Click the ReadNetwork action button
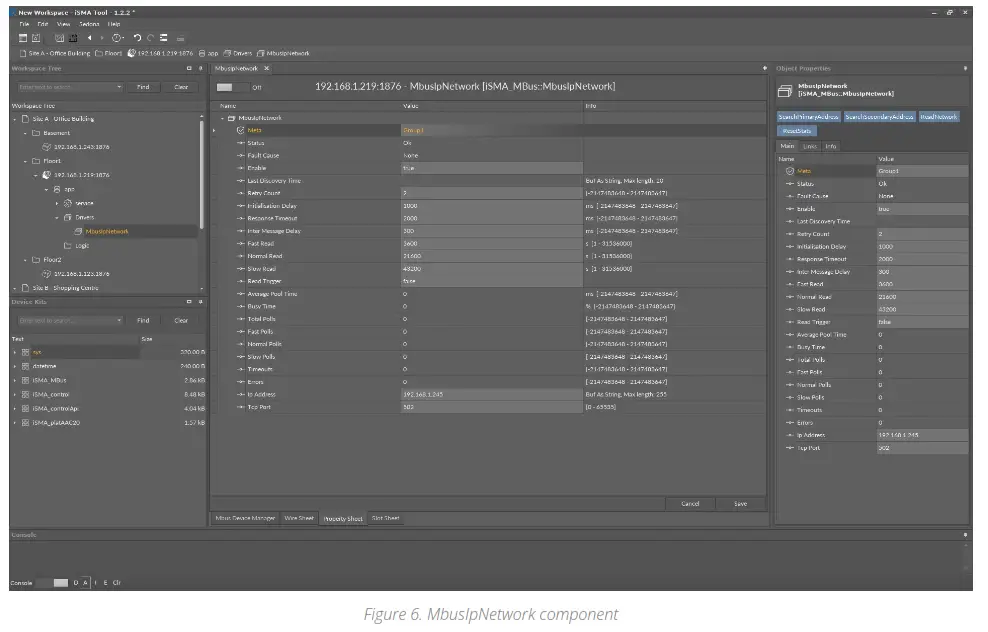This screenshot has width=988, height=632. 939,117
